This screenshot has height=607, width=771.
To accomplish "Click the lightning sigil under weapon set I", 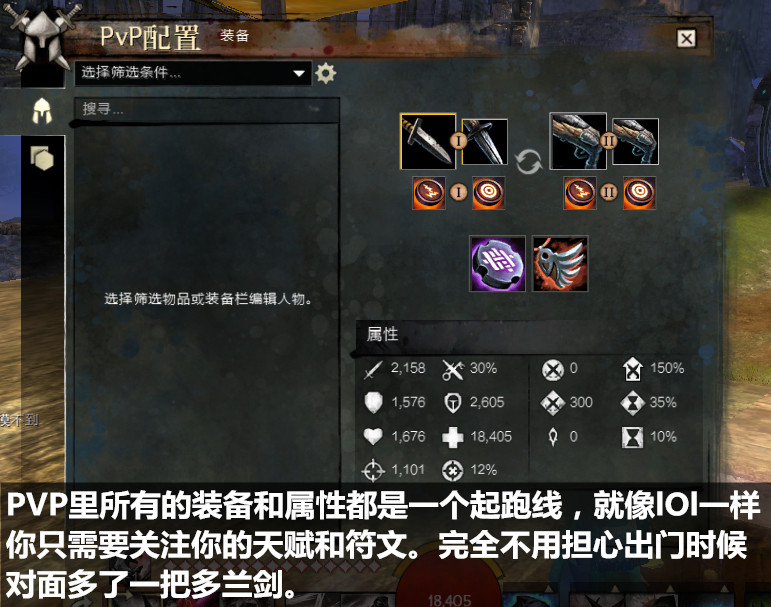I will (x=429, y=192).
